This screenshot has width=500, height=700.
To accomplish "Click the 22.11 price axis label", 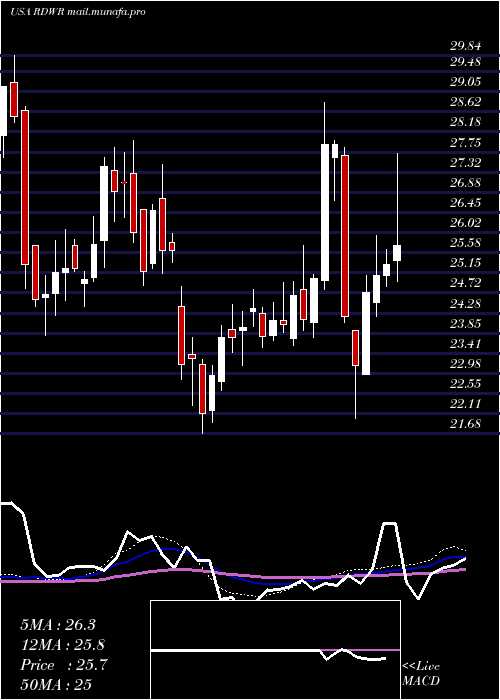I will pos(465,404).
